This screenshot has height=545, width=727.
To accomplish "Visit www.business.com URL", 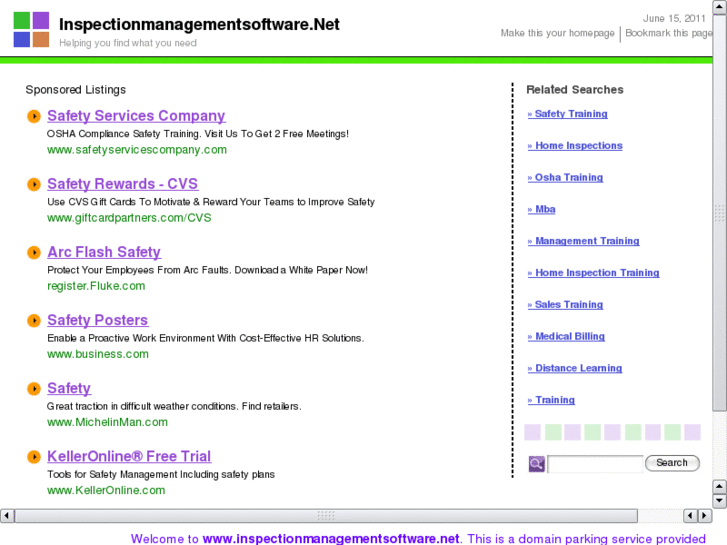I will pyautogui.click(x=98, y=354).
